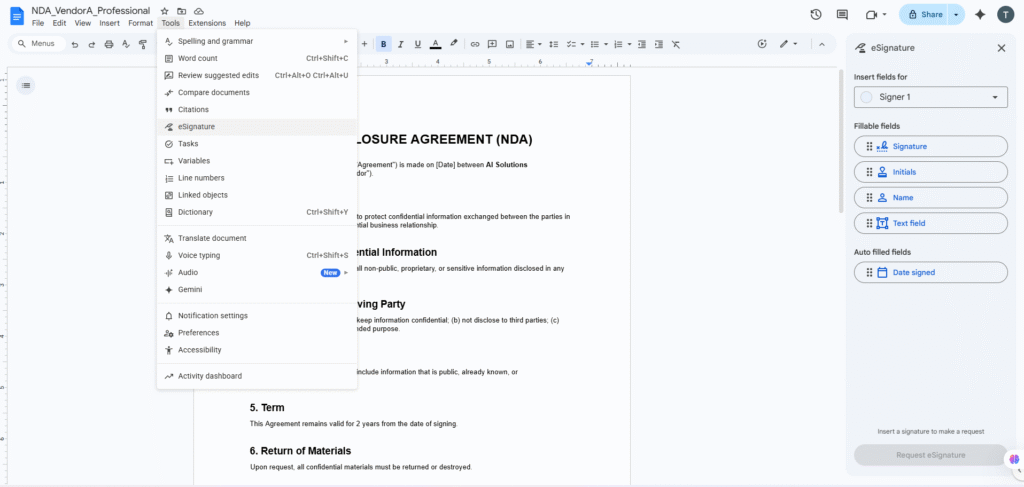Toggle italic formatting
The width and height of the screenshot is (1024, 487).
(x=401, y=44)
